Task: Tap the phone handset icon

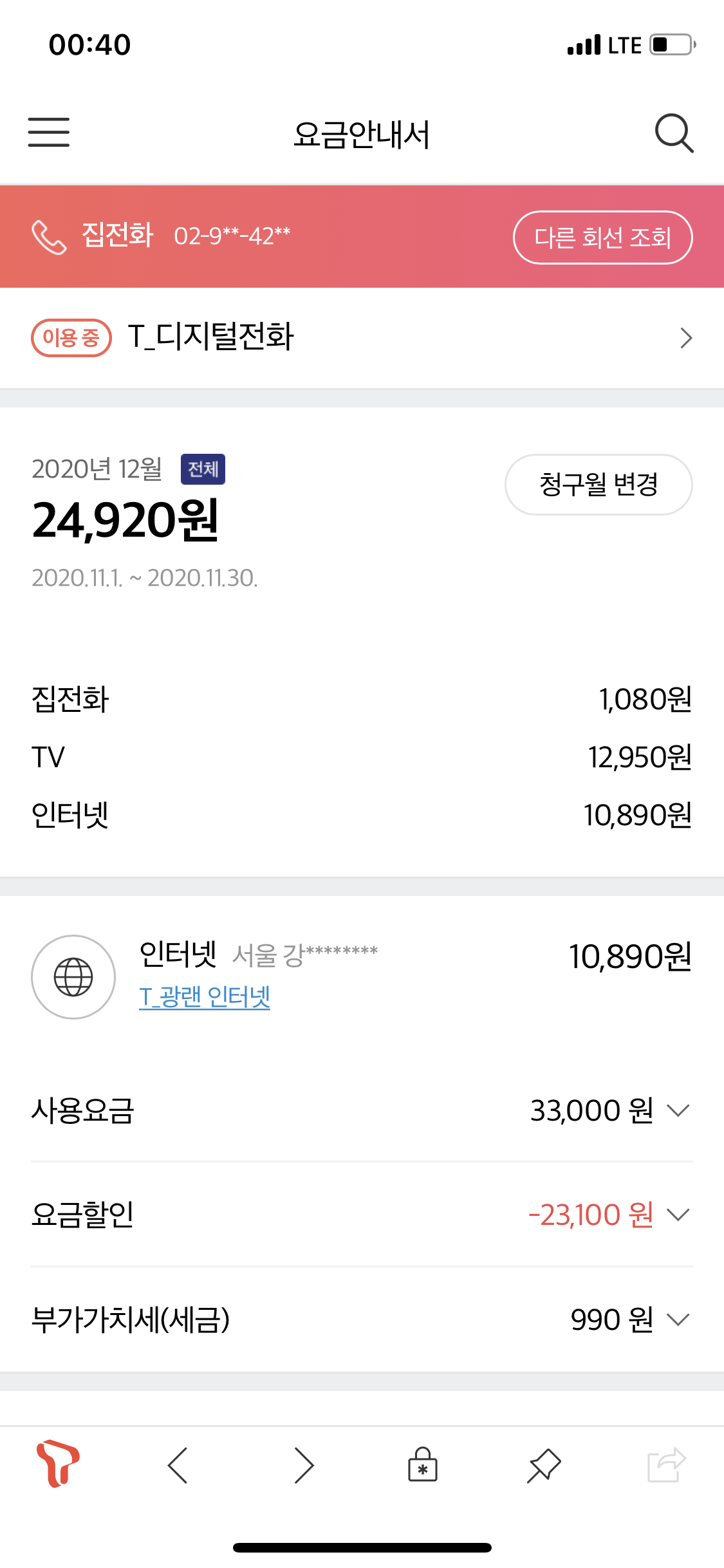Action: [49, 237]
